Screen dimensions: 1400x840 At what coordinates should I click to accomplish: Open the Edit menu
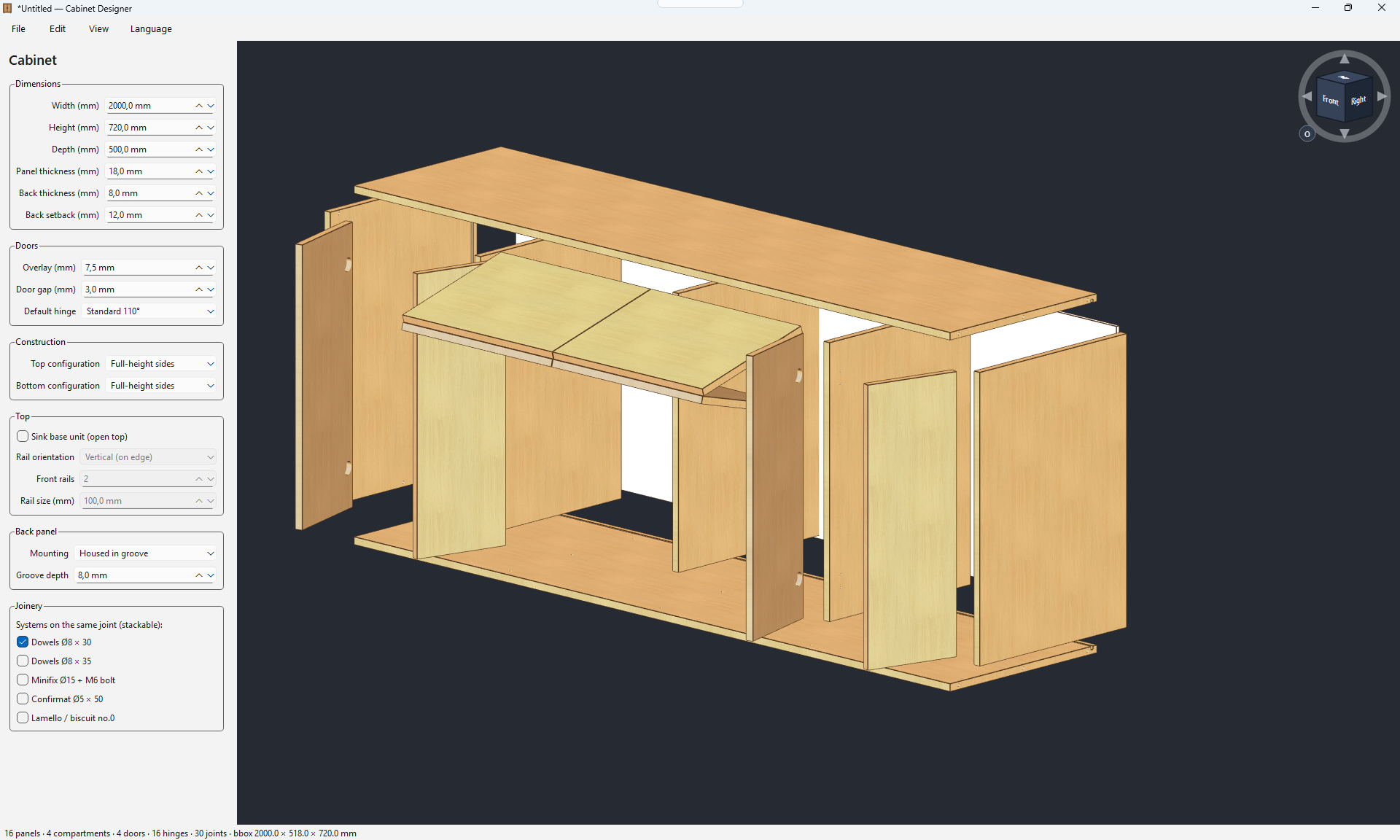58,29
